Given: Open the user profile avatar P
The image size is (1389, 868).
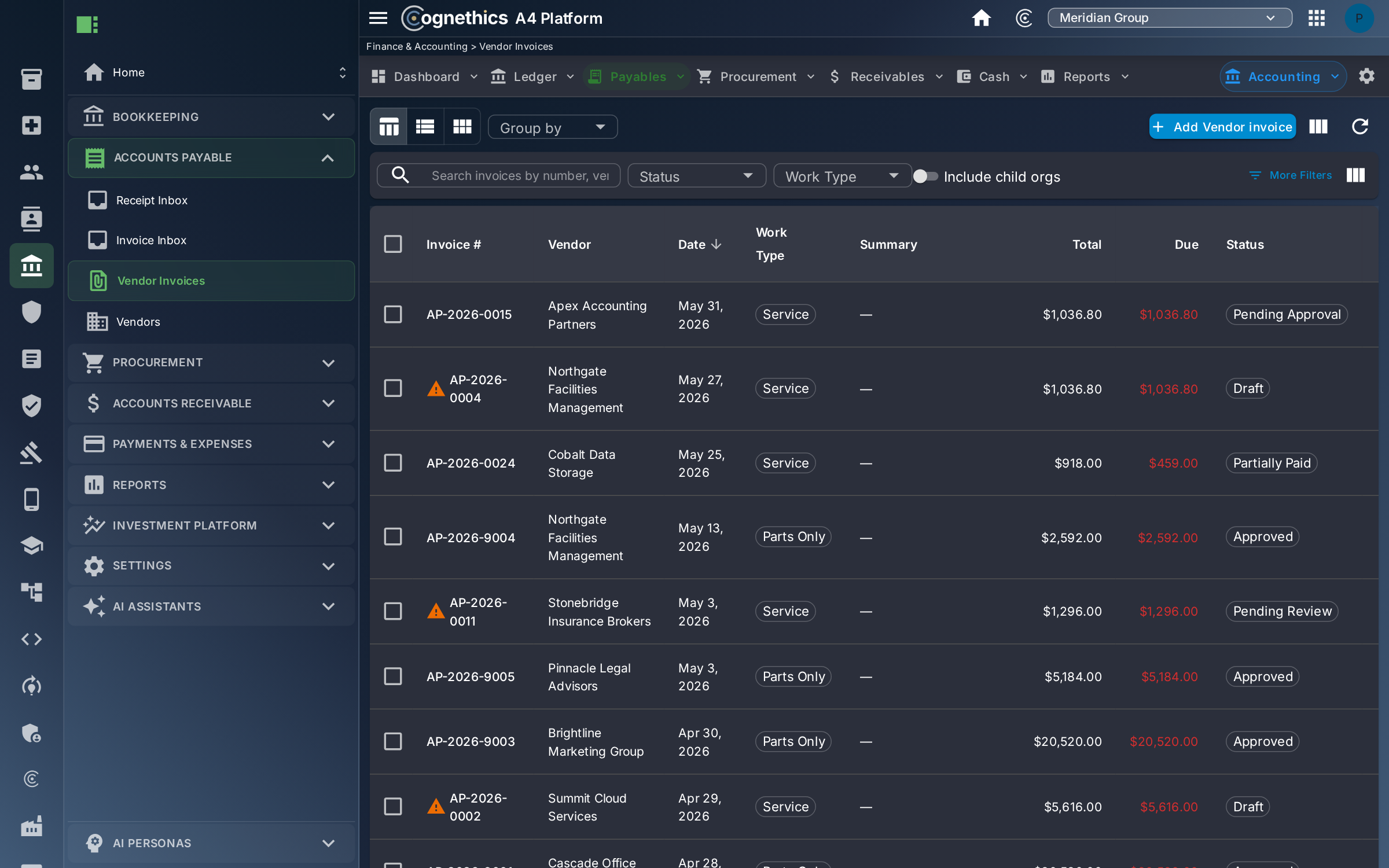Looking at the screenshot, I should [1359, 18].
